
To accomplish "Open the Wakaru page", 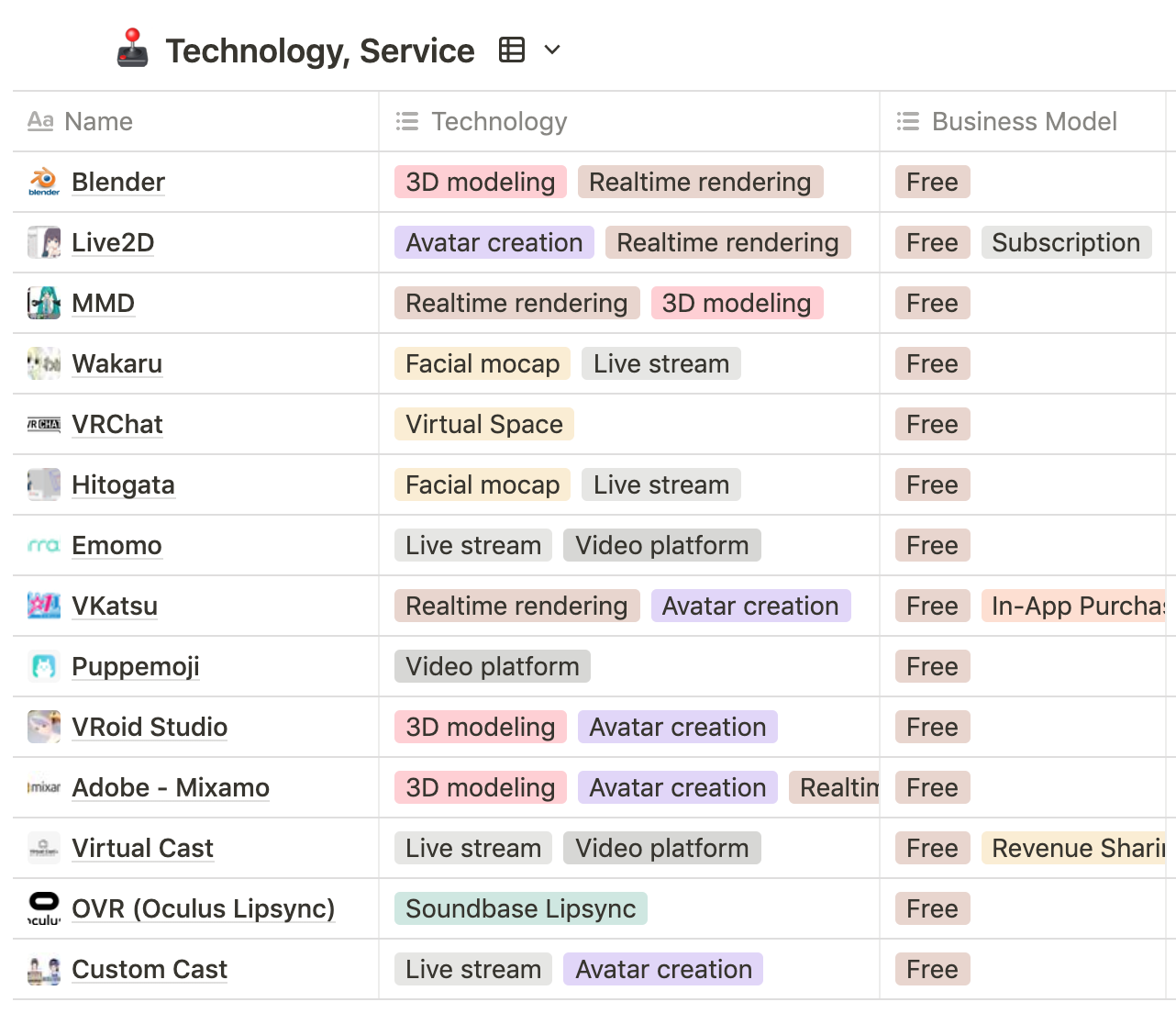I will [x=117, y=363].
